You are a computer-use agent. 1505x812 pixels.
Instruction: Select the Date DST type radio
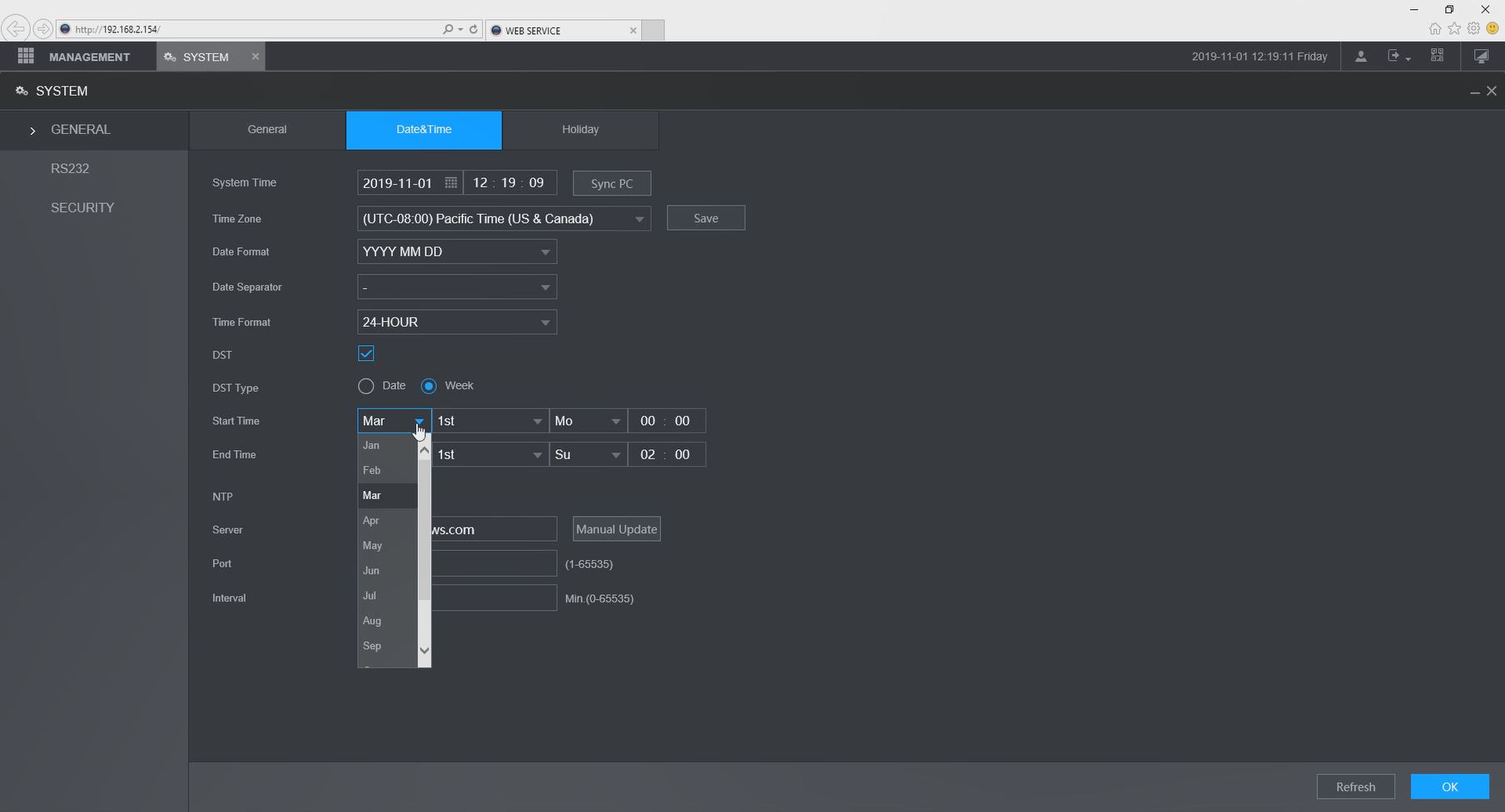point(366,386)
